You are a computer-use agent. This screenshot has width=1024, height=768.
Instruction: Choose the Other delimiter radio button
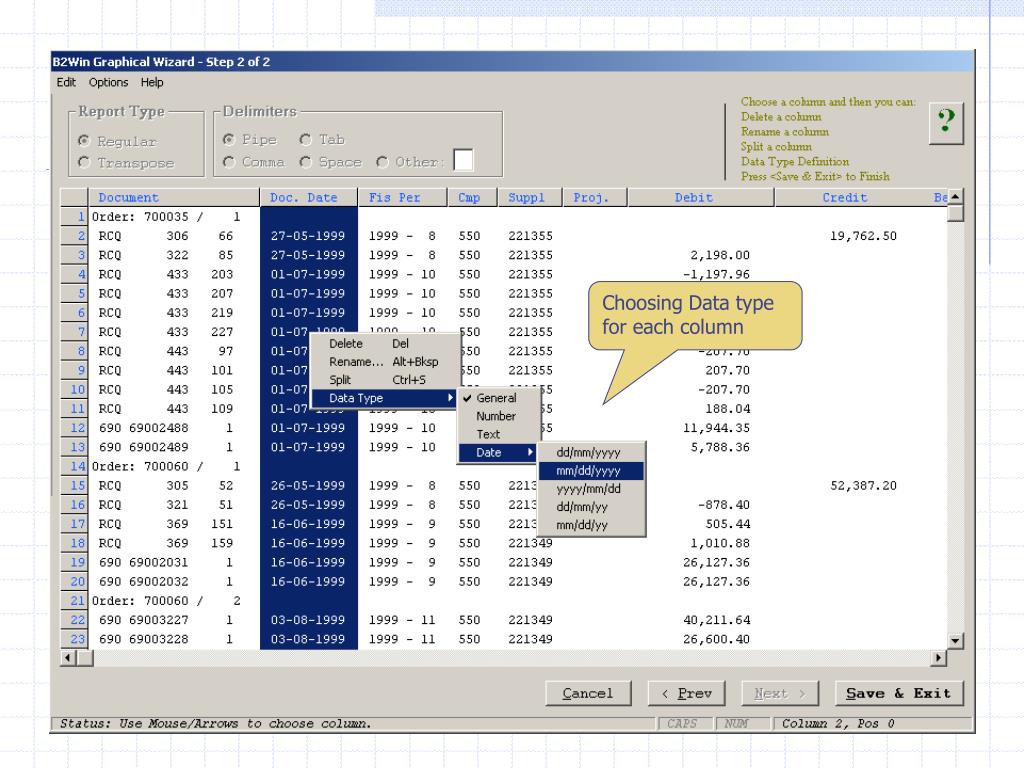tap(383, 161)
